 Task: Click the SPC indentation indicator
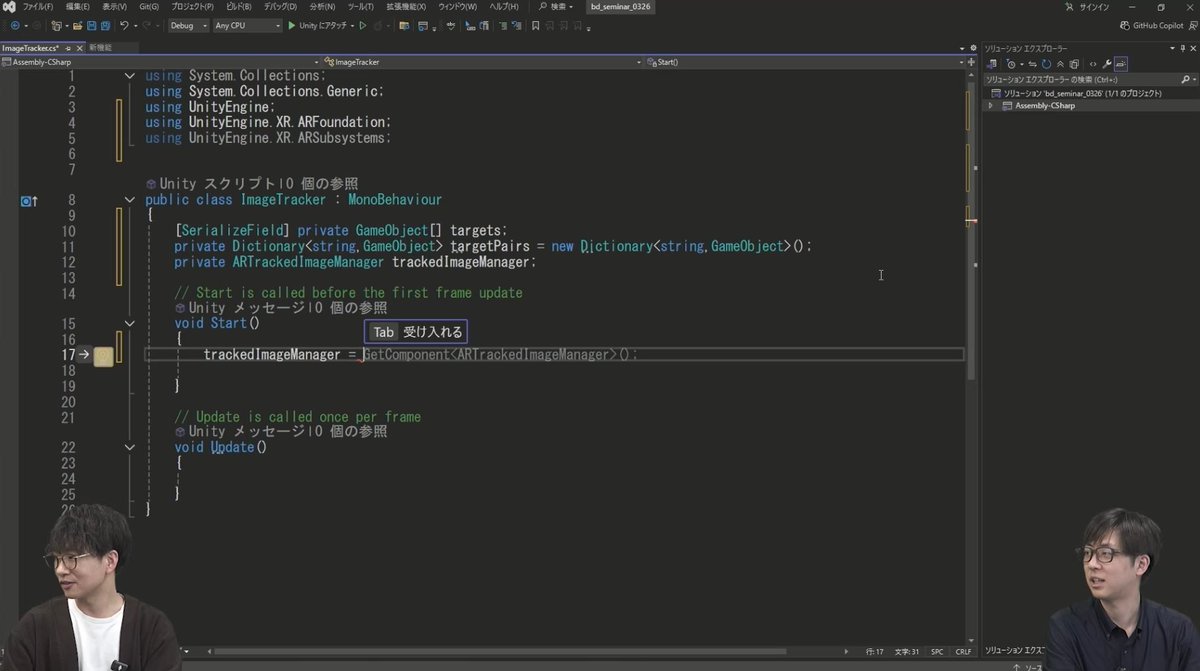[x=937, y=651]
